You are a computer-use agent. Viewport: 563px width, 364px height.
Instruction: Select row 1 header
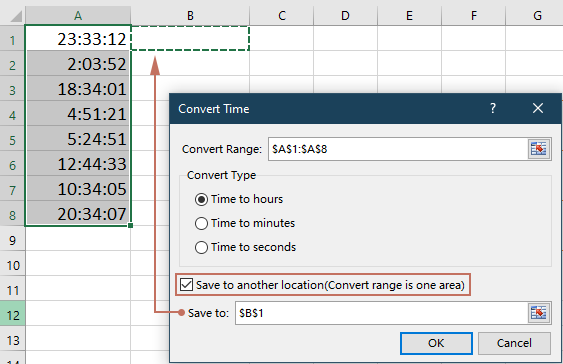point(13,38)
